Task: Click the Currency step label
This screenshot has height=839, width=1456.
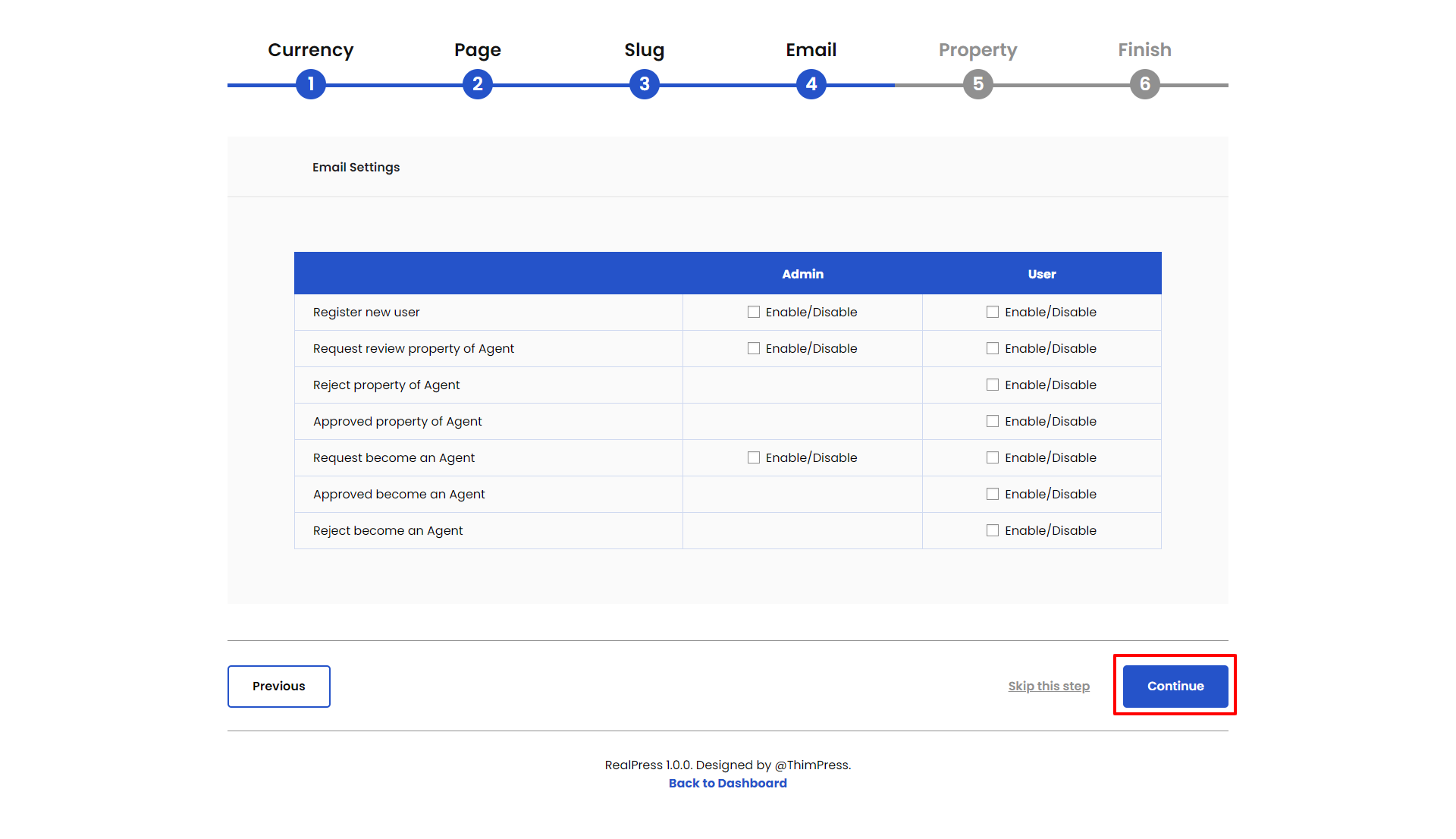Action: coord(311,50)
